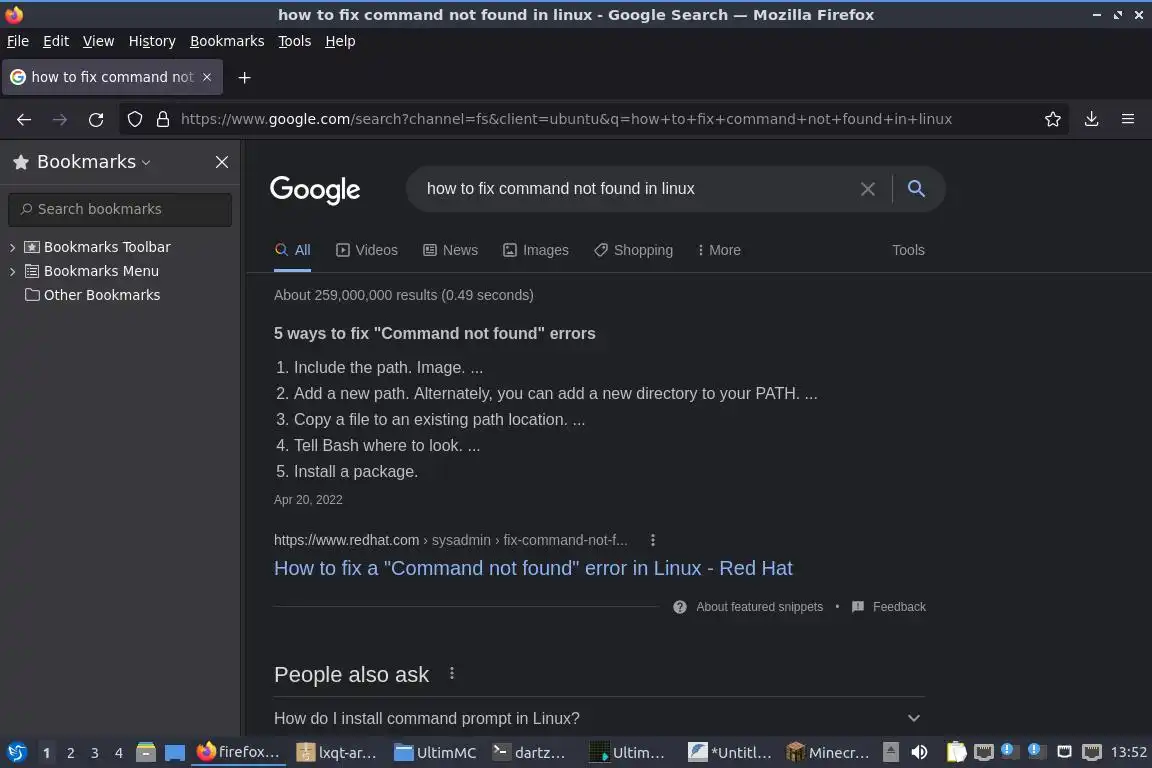Switch to lxqt-archiver window in taskbar
The height and width of the screenshot is (768, 1152).
click(x=336, y=752)
